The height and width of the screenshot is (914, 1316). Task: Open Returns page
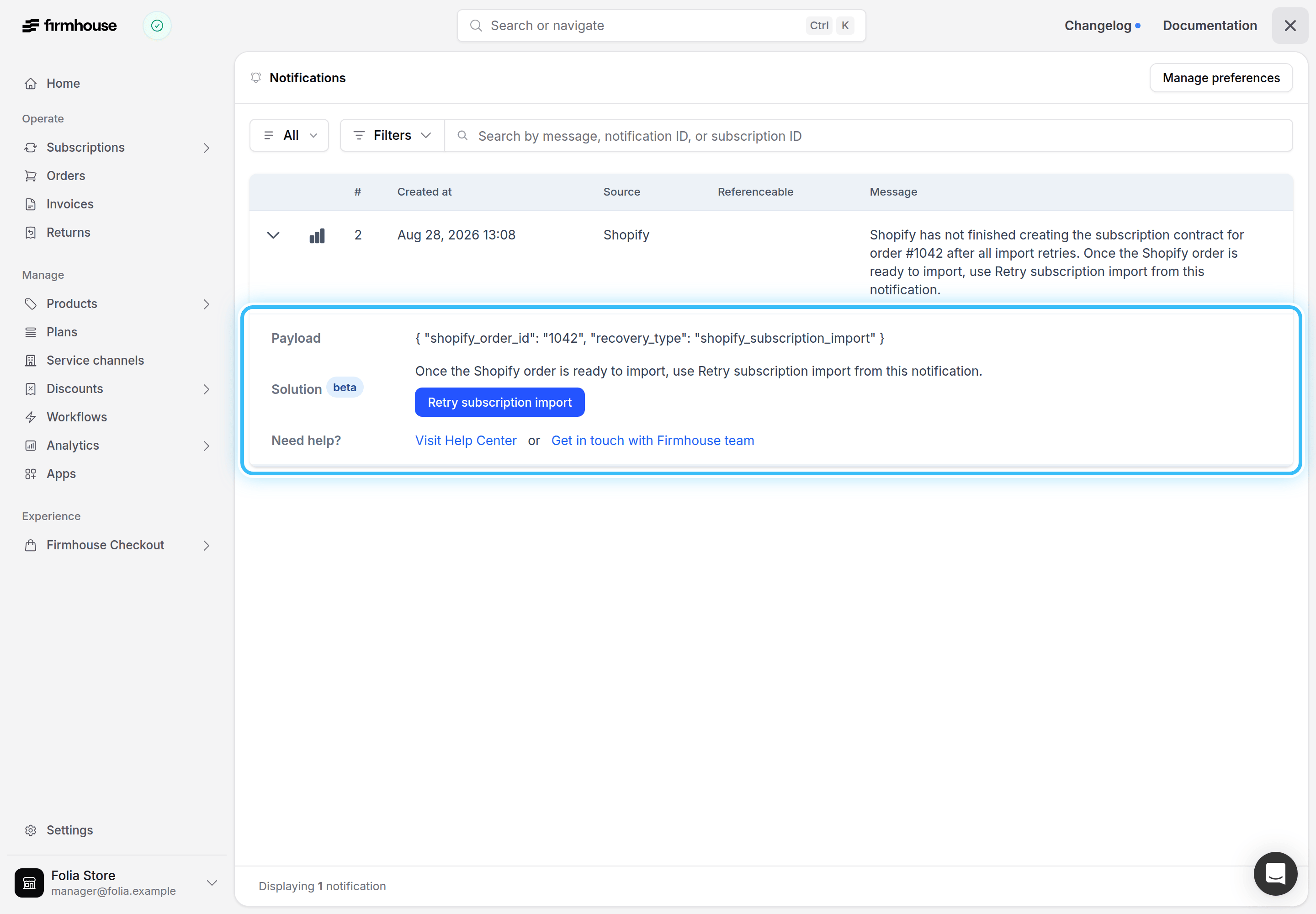69,233
